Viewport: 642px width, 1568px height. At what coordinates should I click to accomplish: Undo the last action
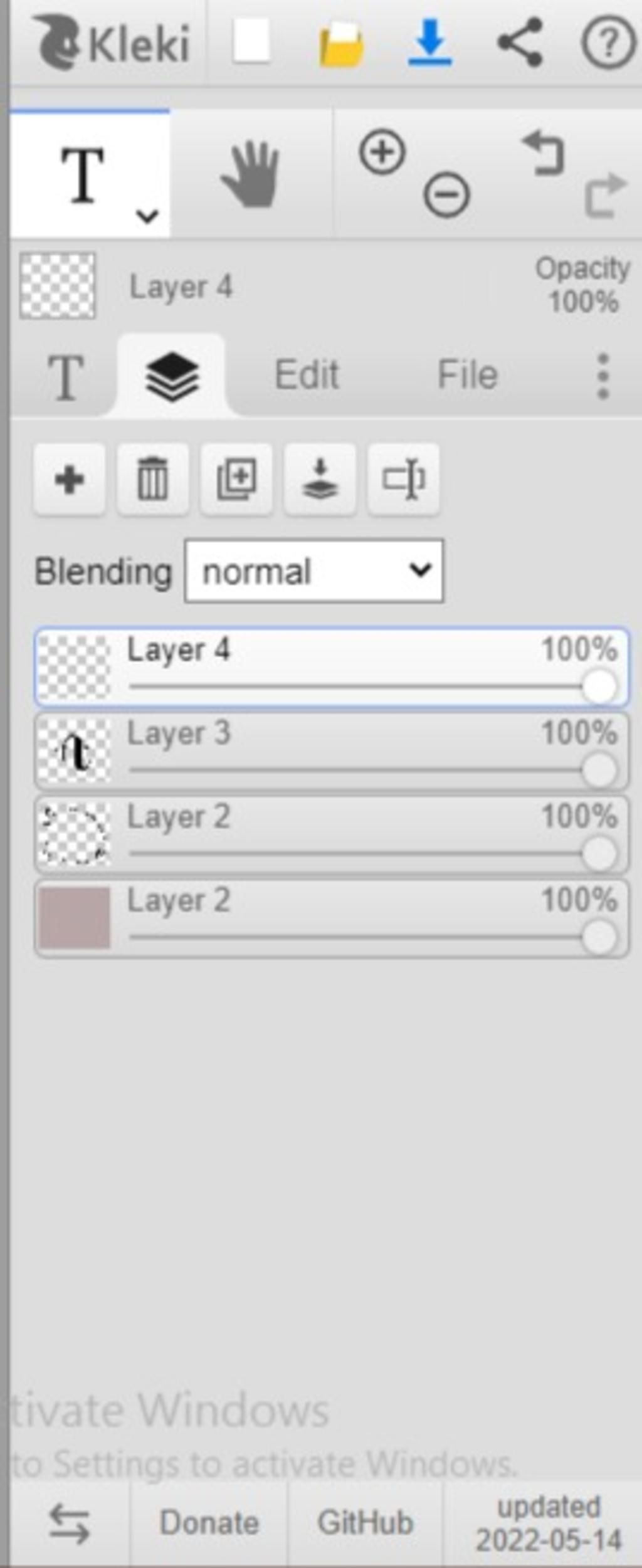pyautogui.click(x=543, y=152)
